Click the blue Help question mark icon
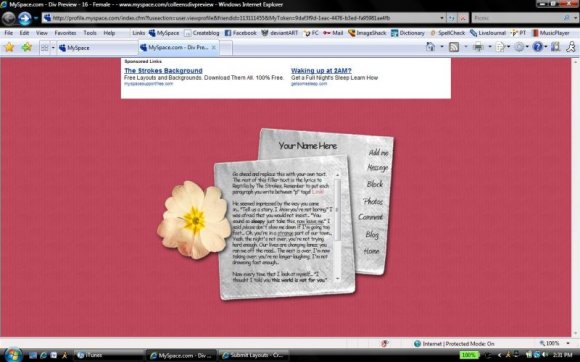580x362 pixels. pyautogui.click(x=537, y=47)
